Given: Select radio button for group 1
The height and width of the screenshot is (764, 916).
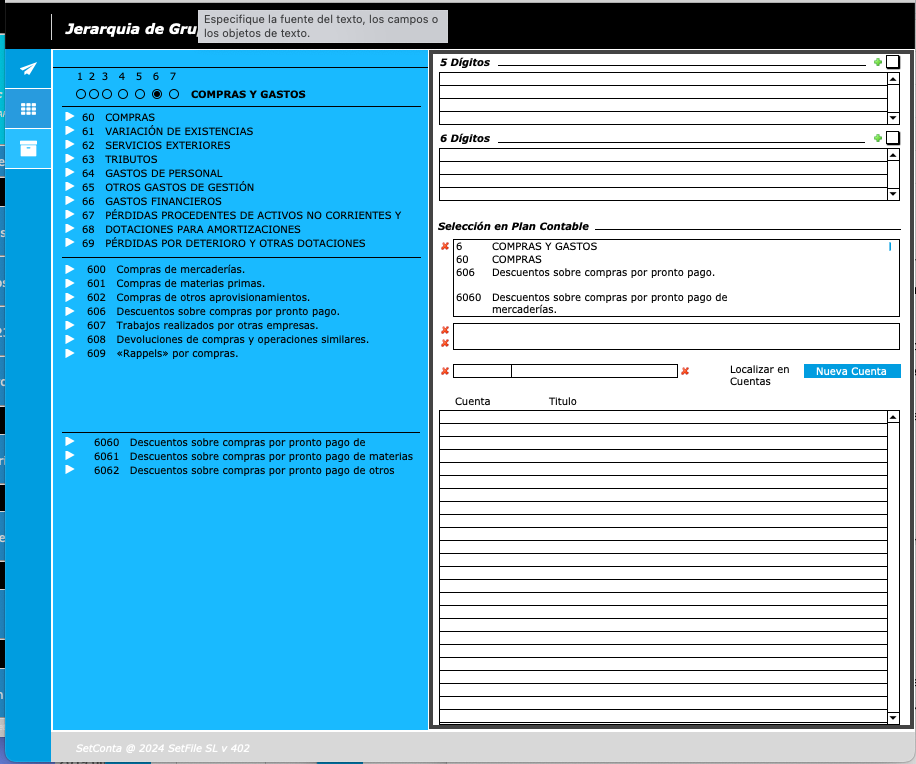Looking at the screenshot, I should [81, 94].
